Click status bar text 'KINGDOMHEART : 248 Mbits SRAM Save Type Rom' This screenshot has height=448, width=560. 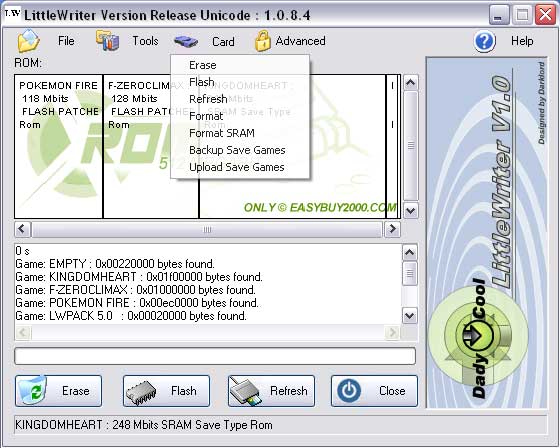tap(144, 425)
